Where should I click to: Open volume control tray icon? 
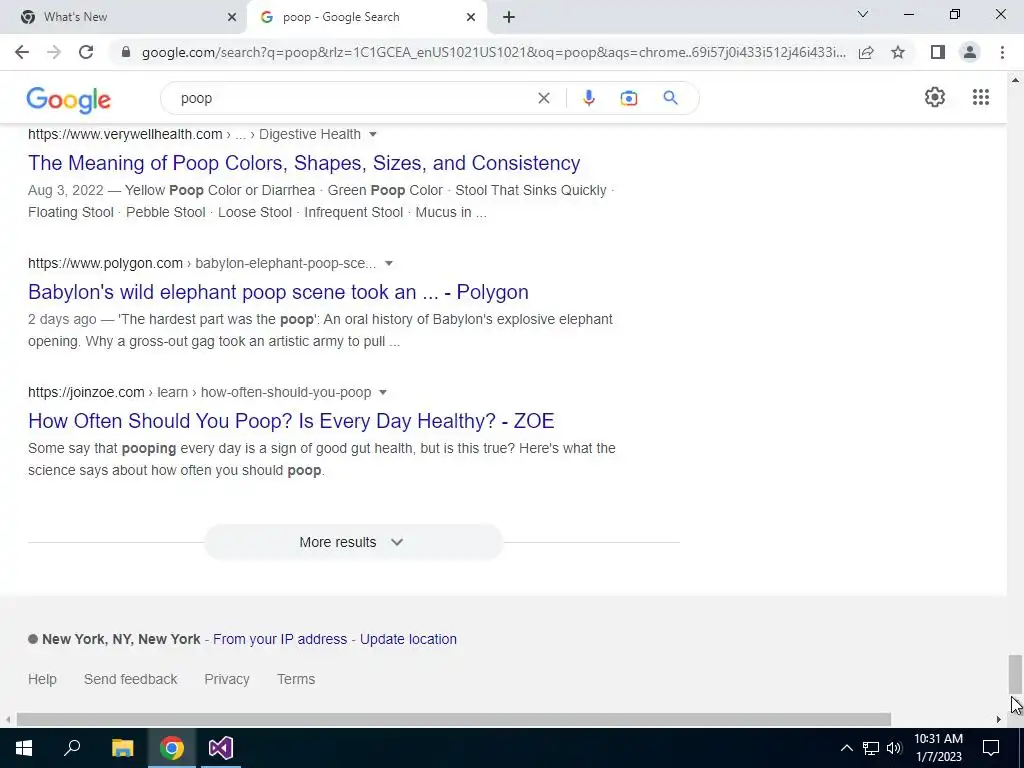[x=894, y=748]
